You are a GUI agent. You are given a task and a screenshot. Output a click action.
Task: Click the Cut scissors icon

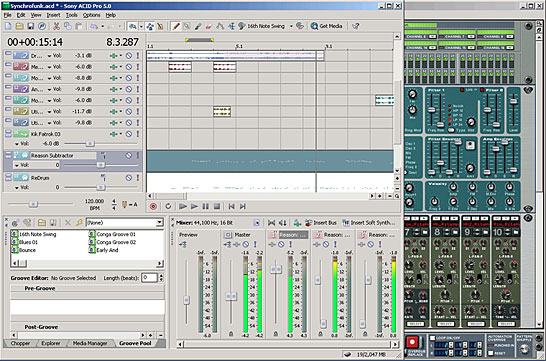[x=56, y=26]
